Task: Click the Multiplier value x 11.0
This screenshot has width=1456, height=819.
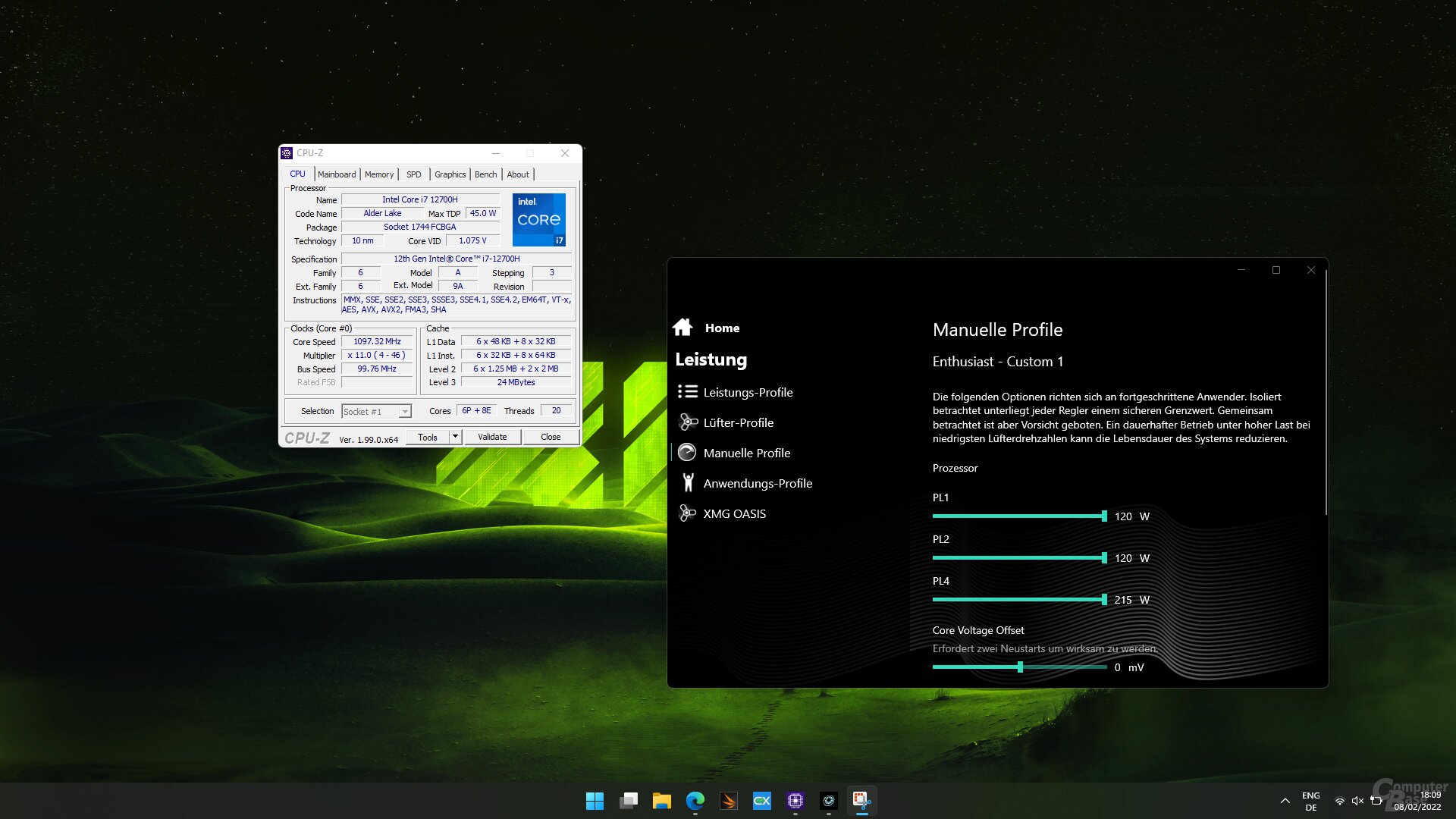Action: pos(377,355)
